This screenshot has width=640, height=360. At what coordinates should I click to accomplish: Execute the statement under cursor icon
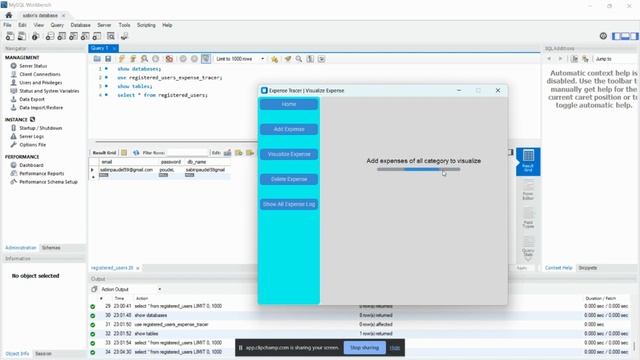click(133, 59)
